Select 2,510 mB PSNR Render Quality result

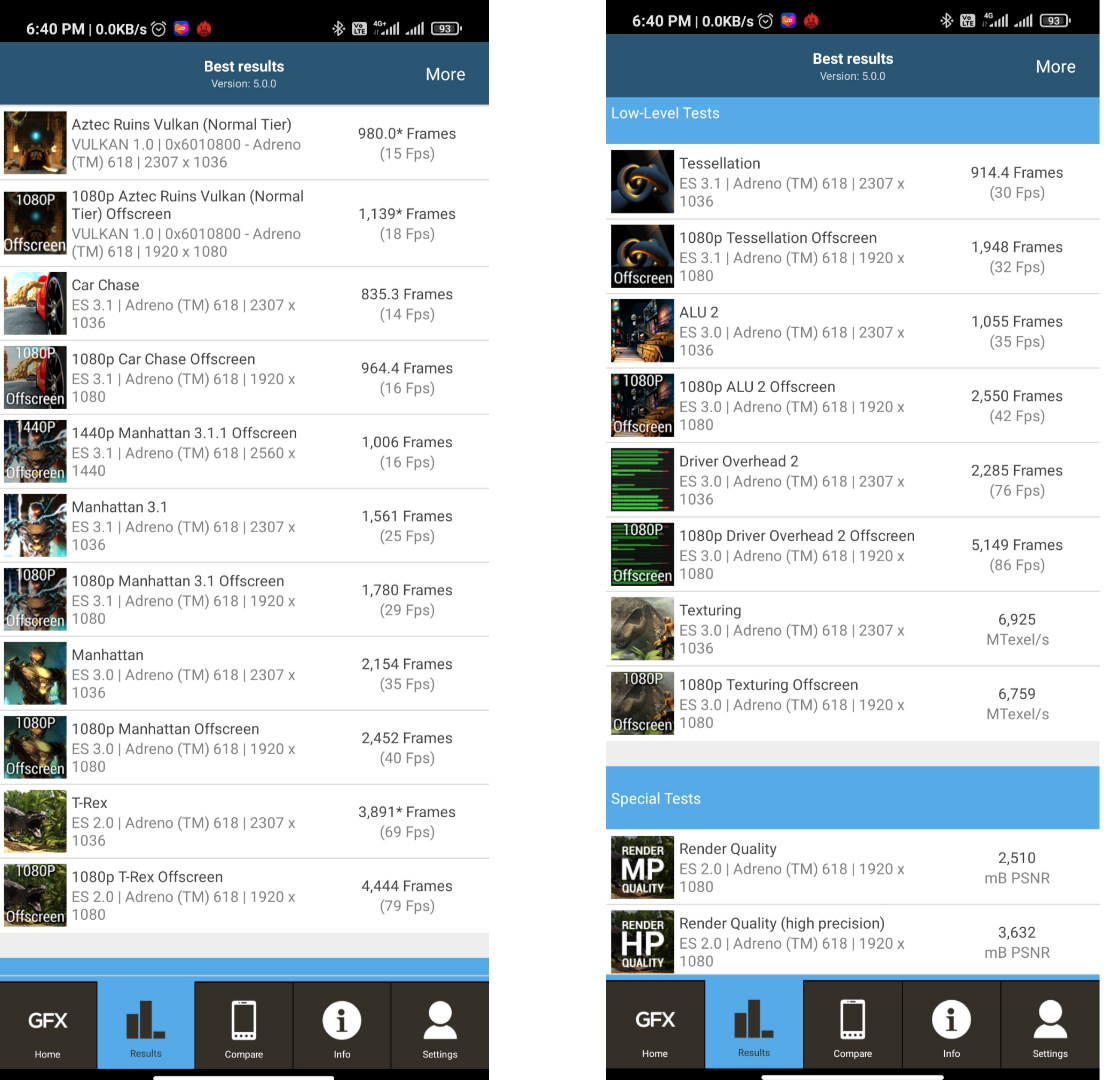(1017, 868)
